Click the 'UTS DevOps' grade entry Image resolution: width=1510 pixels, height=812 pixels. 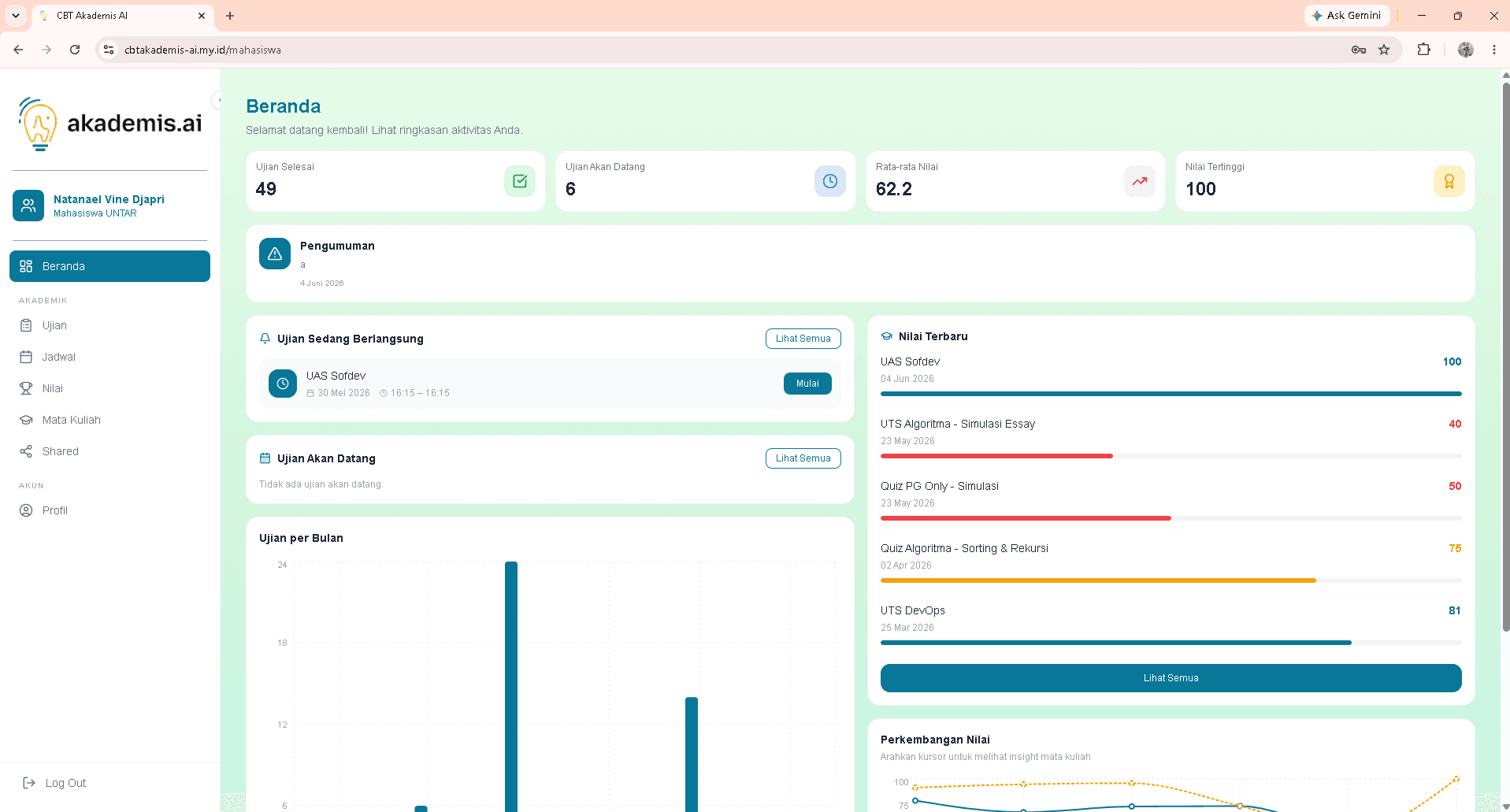(1171, 625)
